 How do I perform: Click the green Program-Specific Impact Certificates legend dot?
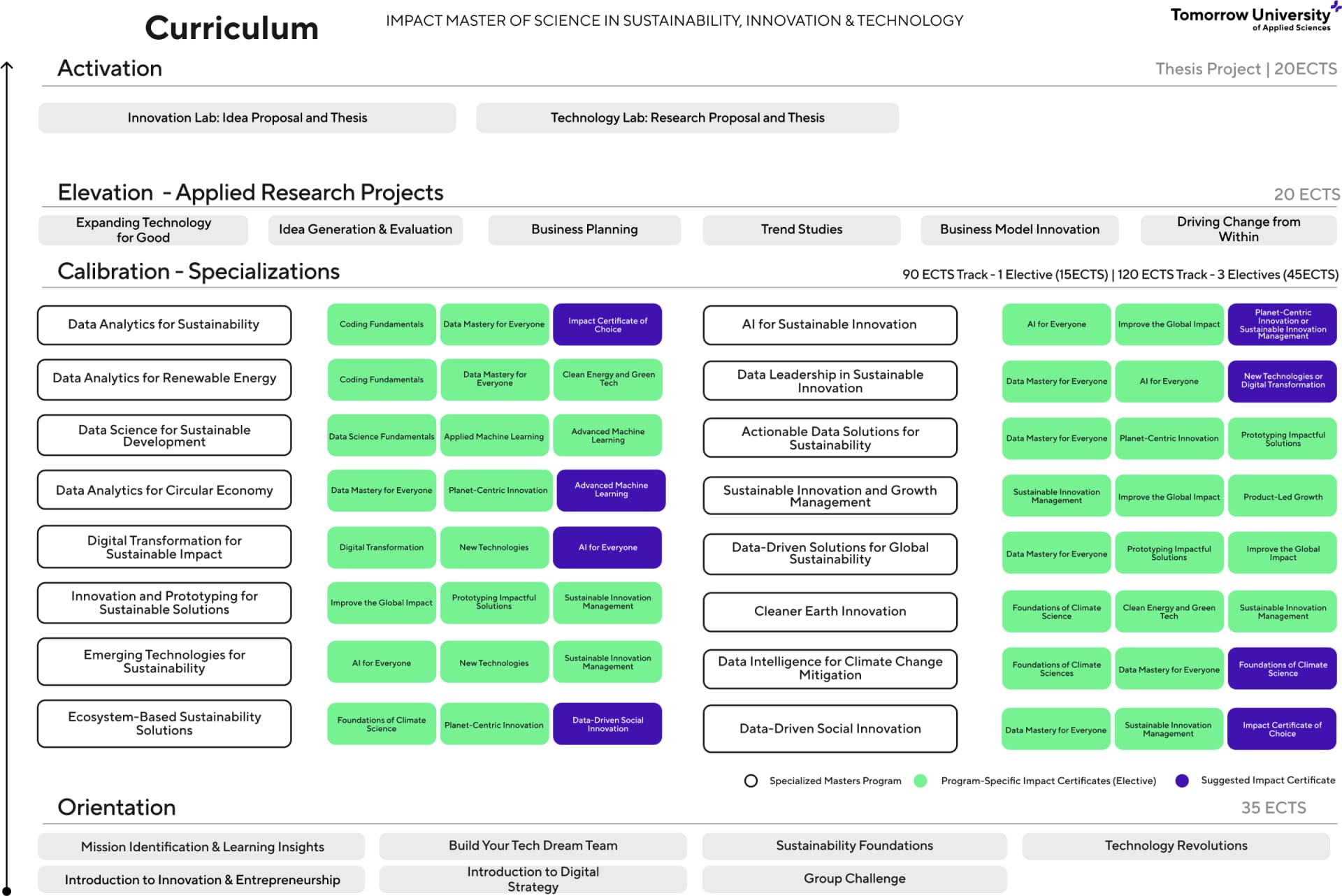(921, 781)
